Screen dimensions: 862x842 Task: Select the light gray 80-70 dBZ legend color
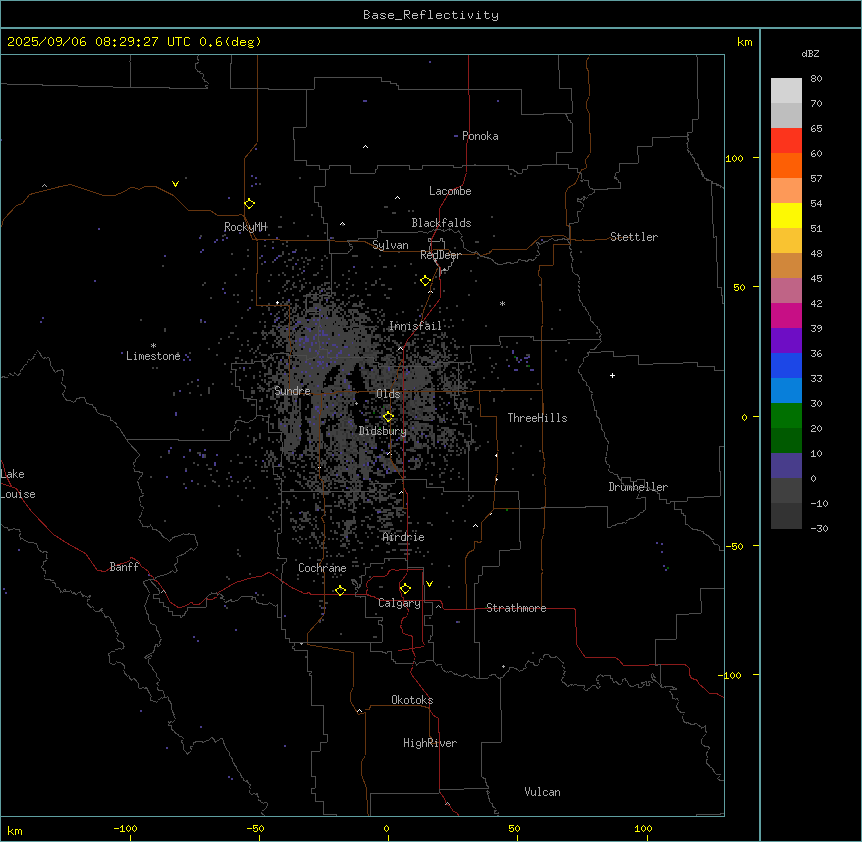point(786,91)
